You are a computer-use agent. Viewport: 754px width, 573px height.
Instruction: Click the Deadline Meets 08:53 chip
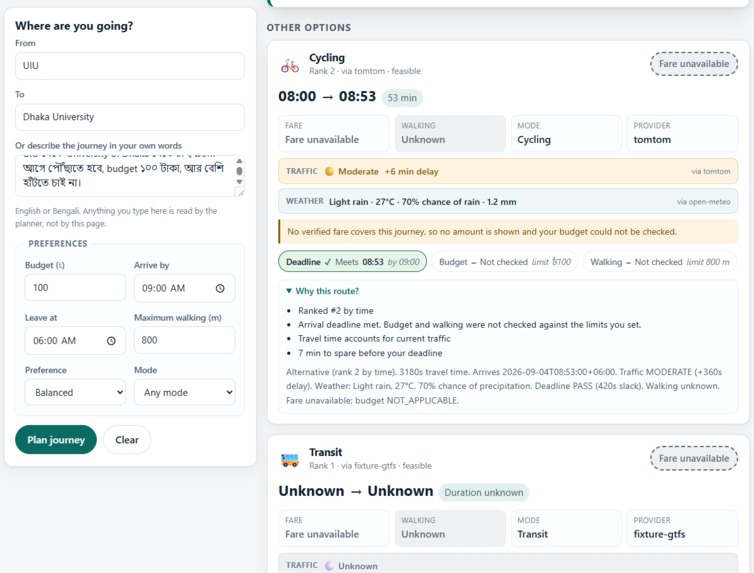pyautogui.click(x=352, y=262)
